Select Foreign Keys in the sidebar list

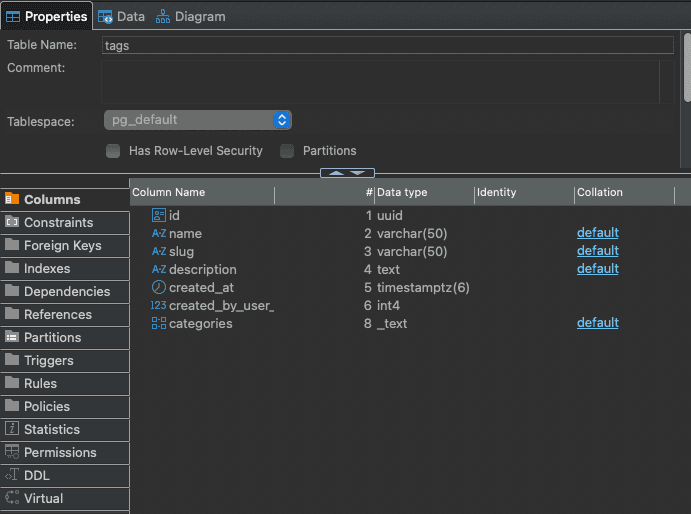(x=62, y=245)
